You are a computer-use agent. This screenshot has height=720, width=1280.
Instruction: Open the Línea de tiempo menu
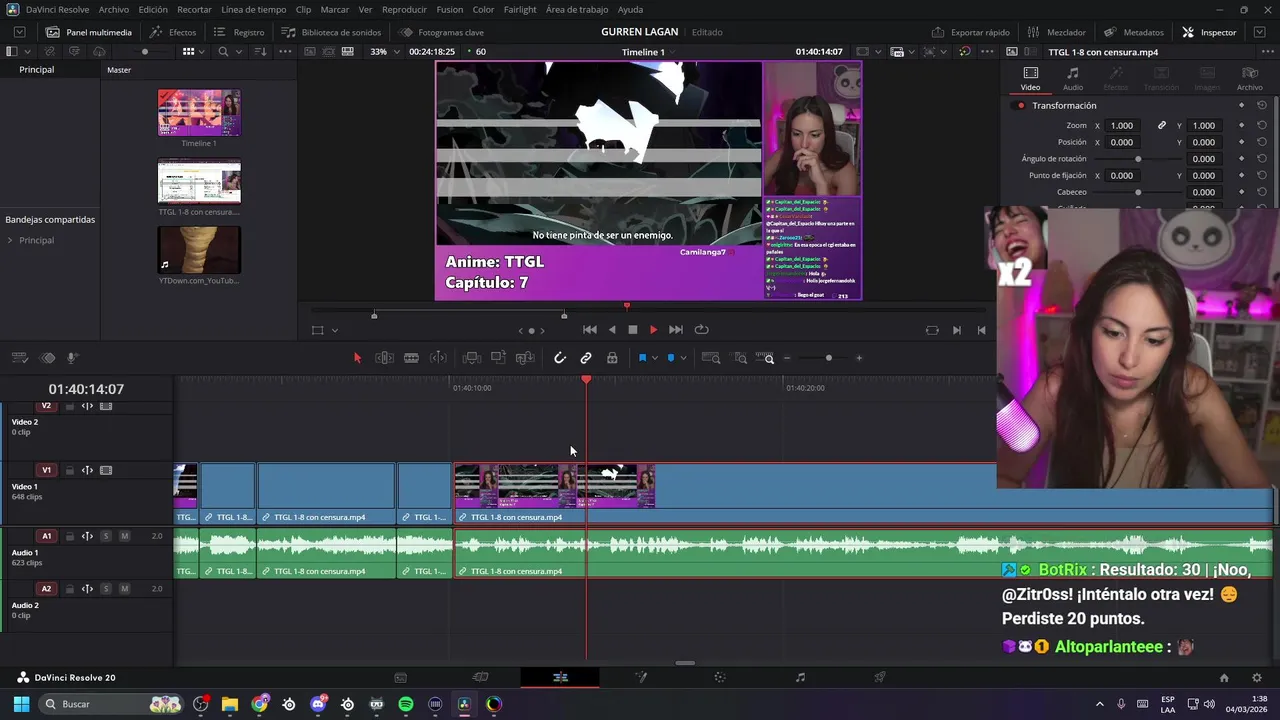pyautogui.click(x=253, y=9)
